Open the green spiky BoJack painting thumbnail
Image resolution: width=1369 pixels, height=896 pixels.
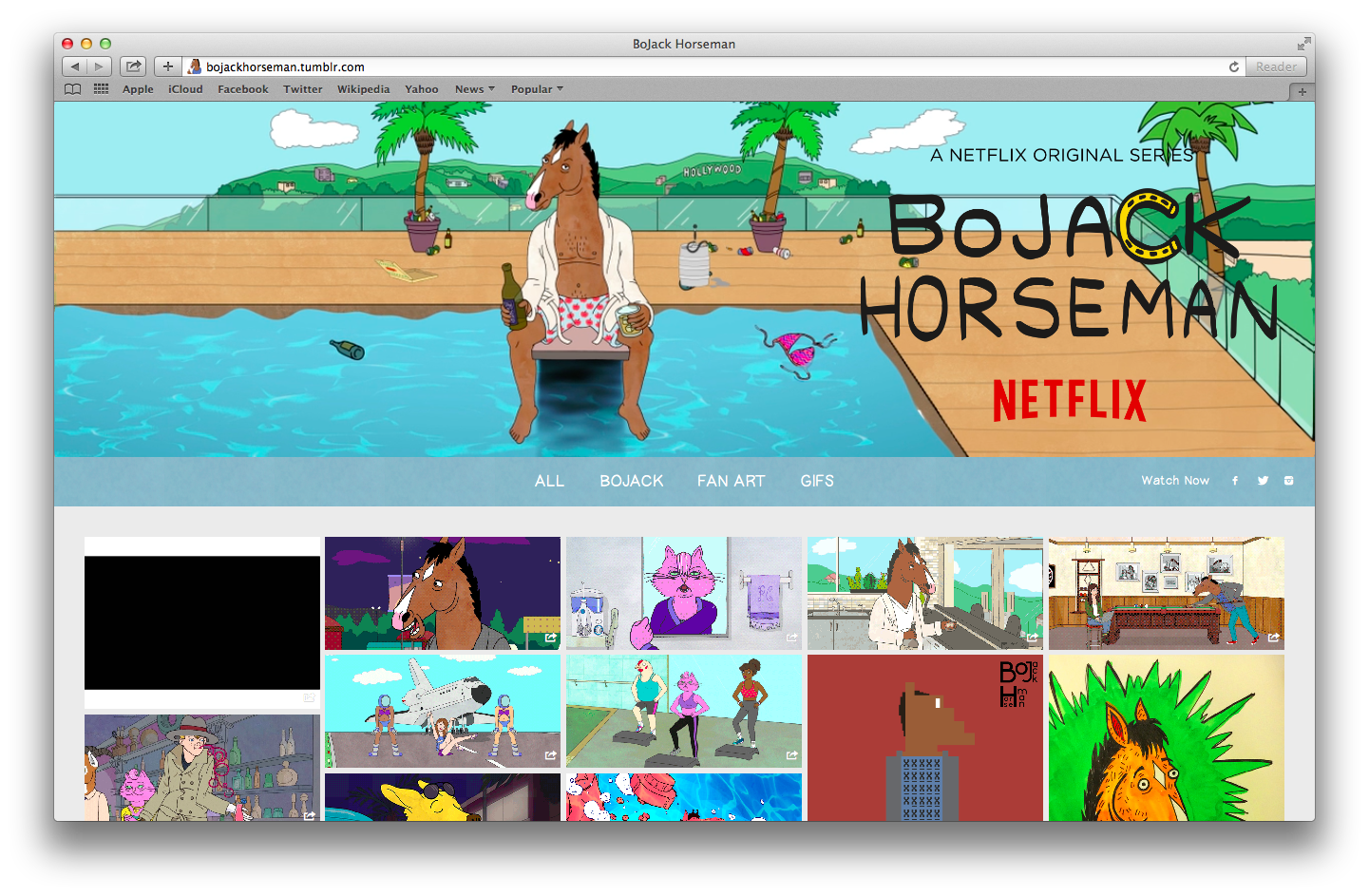coord(1167,737)
